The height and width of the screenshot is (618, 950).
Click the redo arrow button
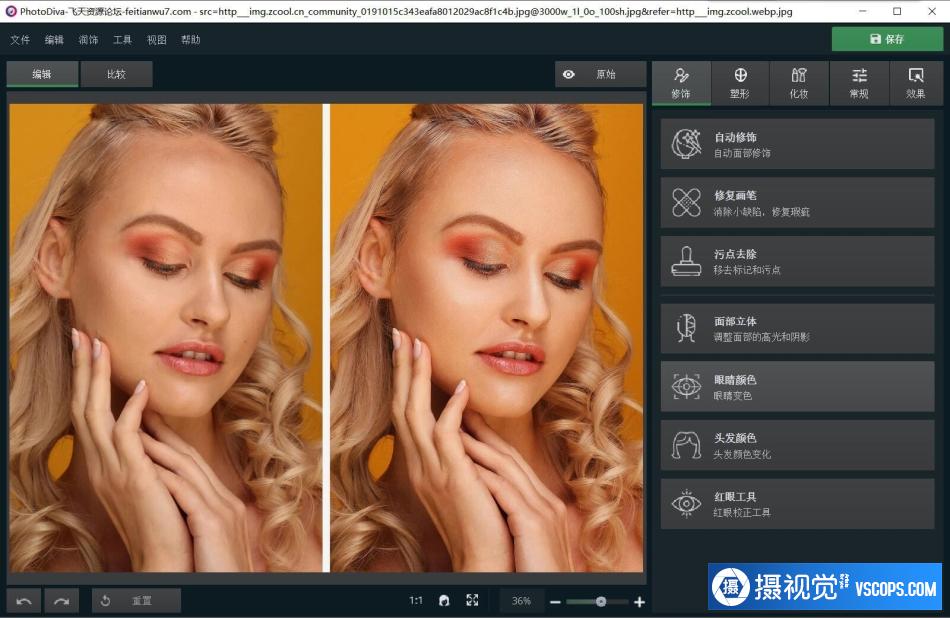coord(62,600)
